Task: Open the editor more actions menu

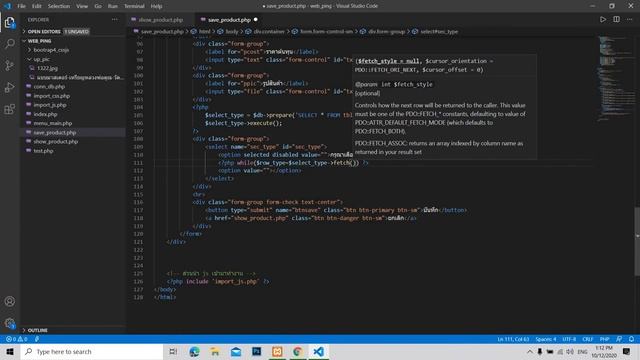Action: click(x=630, y=19)
